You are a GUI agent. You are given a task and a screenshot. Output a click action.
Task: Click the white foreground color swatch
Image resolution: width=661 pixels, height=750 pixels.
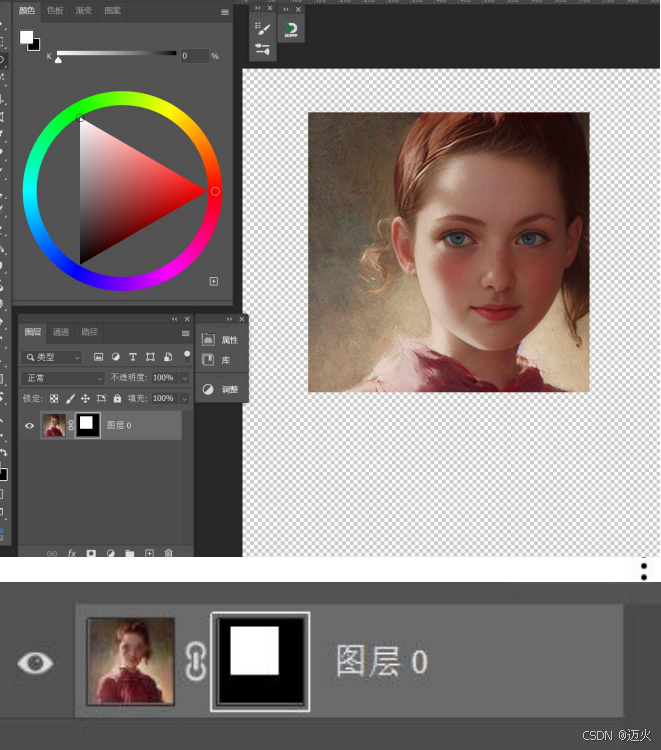[25, 36]
